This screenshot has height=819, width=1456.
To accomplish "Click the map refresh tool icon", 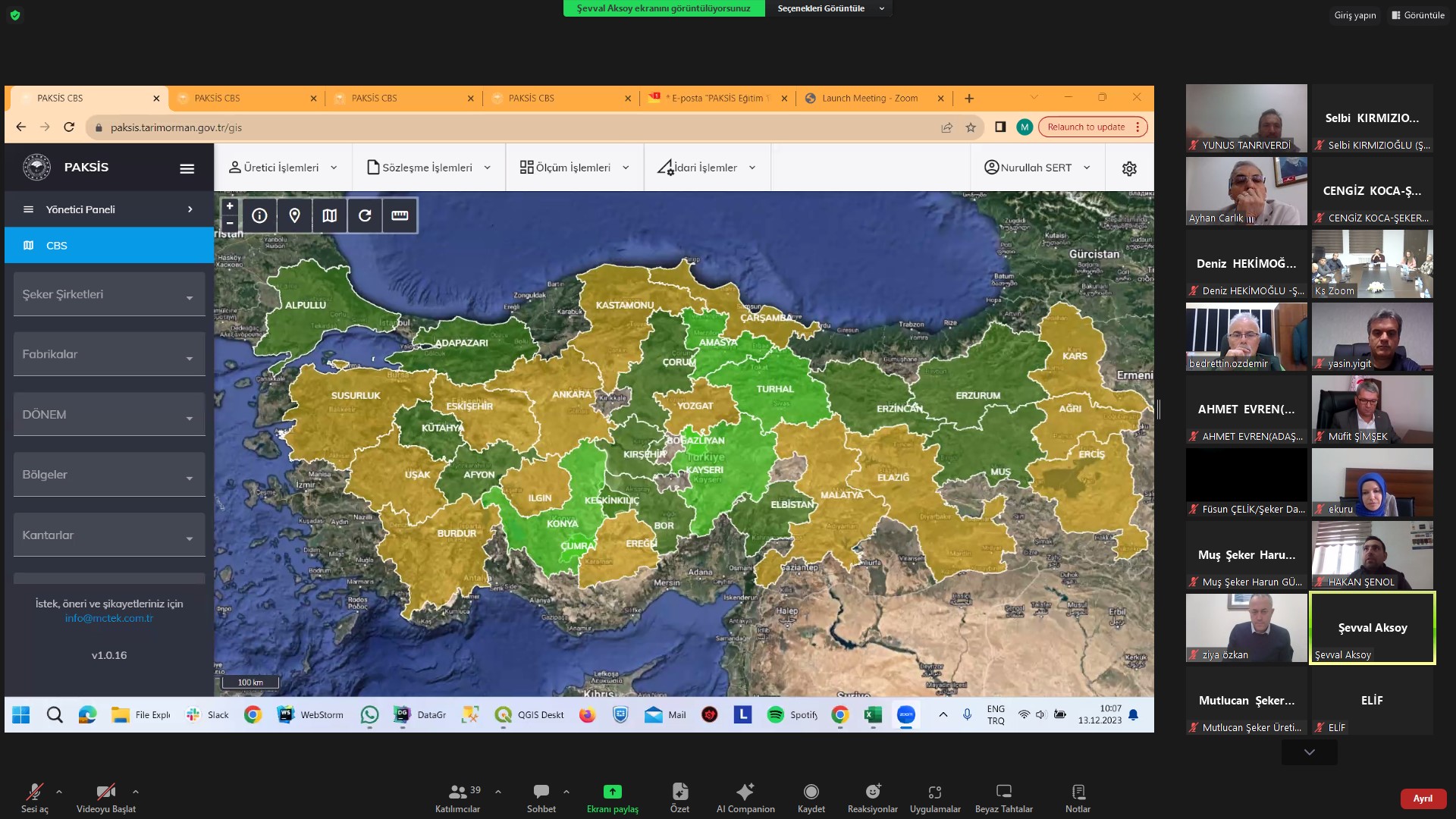I will 365,216.
